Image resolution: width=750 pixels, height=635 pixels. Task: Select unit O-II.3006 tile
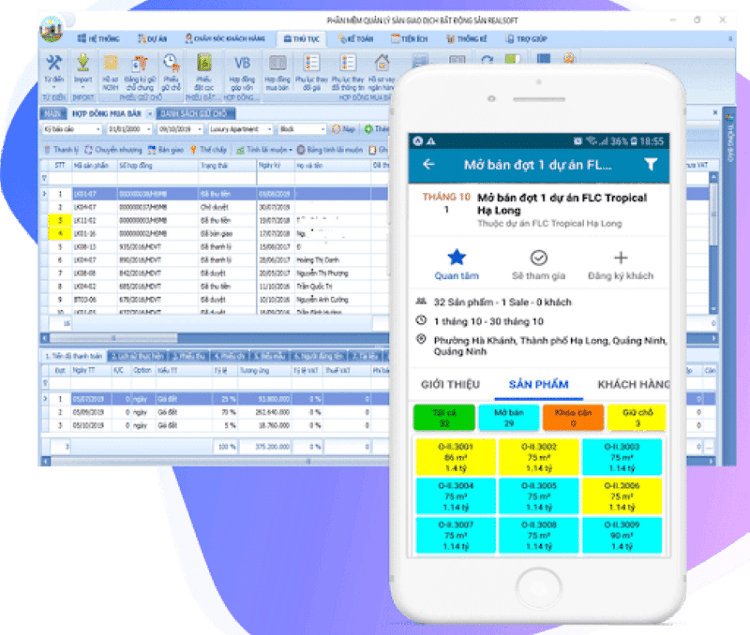621,496
